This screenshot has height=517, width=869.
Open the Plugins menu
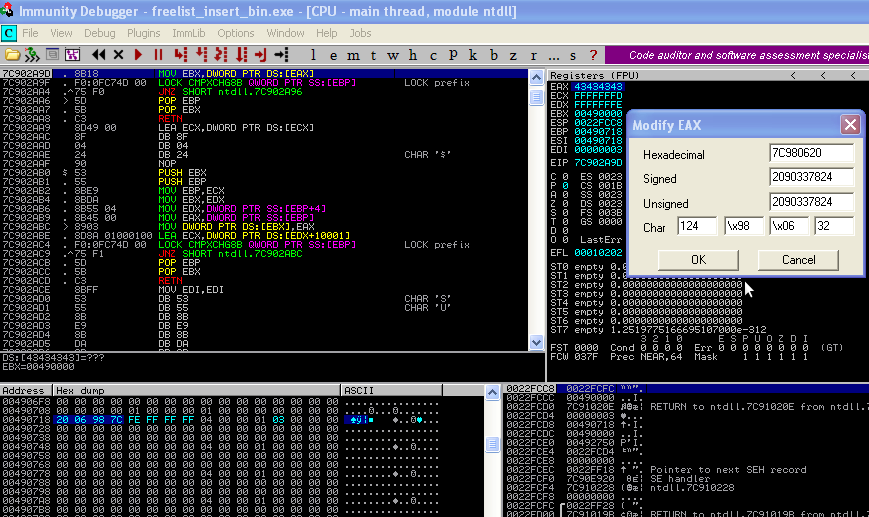pyautogui.click(x=144, y=33)
